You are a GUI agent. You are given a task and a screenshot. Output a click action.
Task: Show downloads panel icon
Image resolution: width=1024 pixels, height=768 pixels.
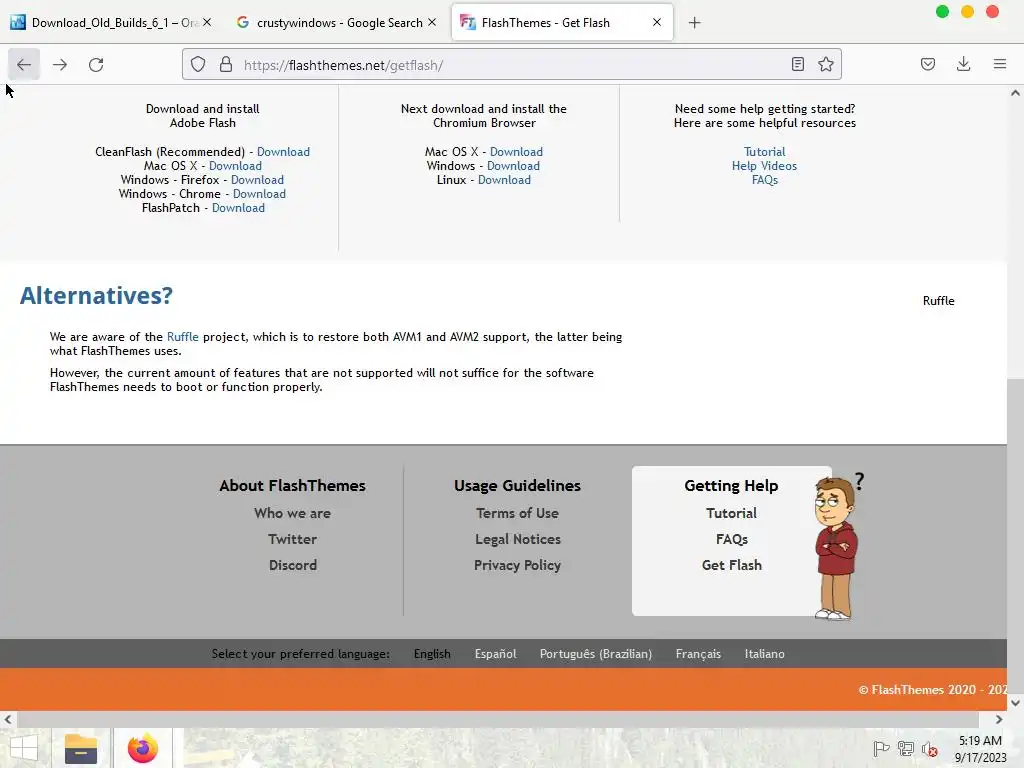pos(963,64)
